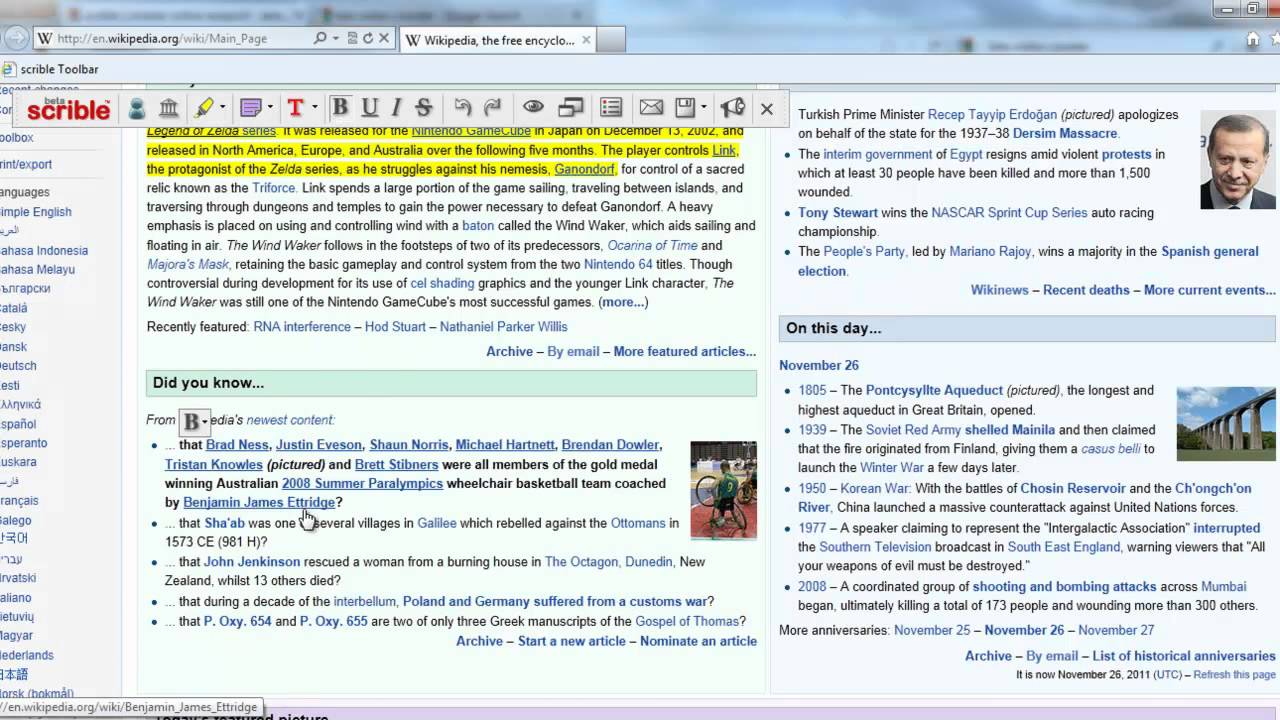Redo the scrible annotation
Viewport: 1280px width, 720px height.
492,108
